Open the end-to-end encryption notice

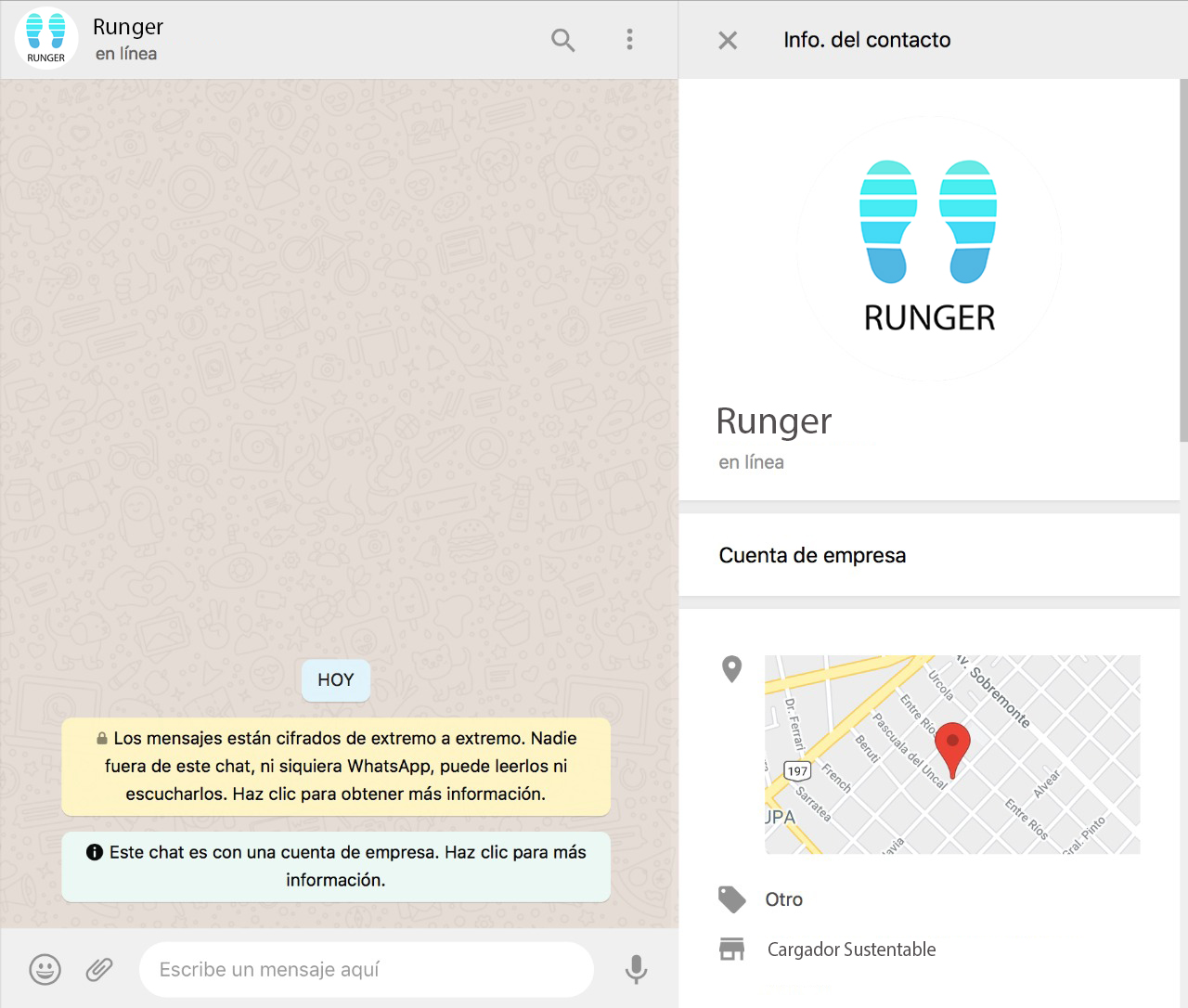(336, 766)
